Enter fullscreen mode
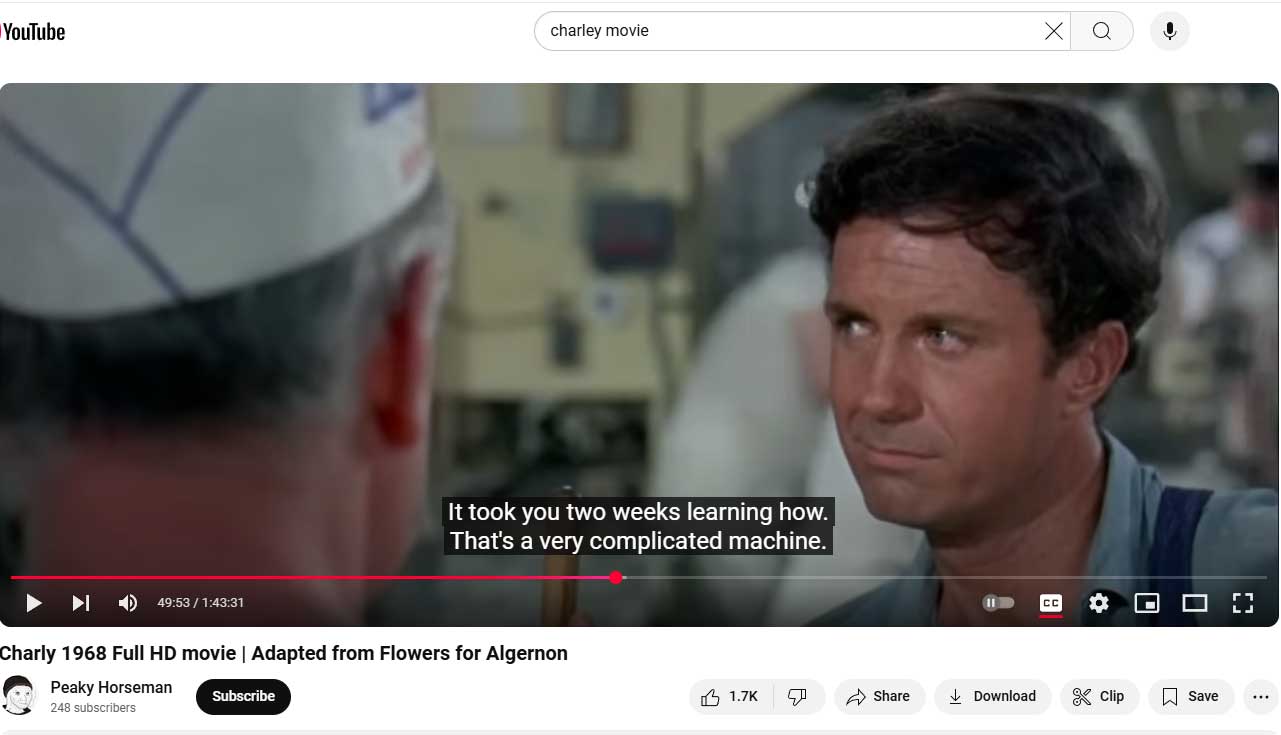 click(x=1243, y=603)
